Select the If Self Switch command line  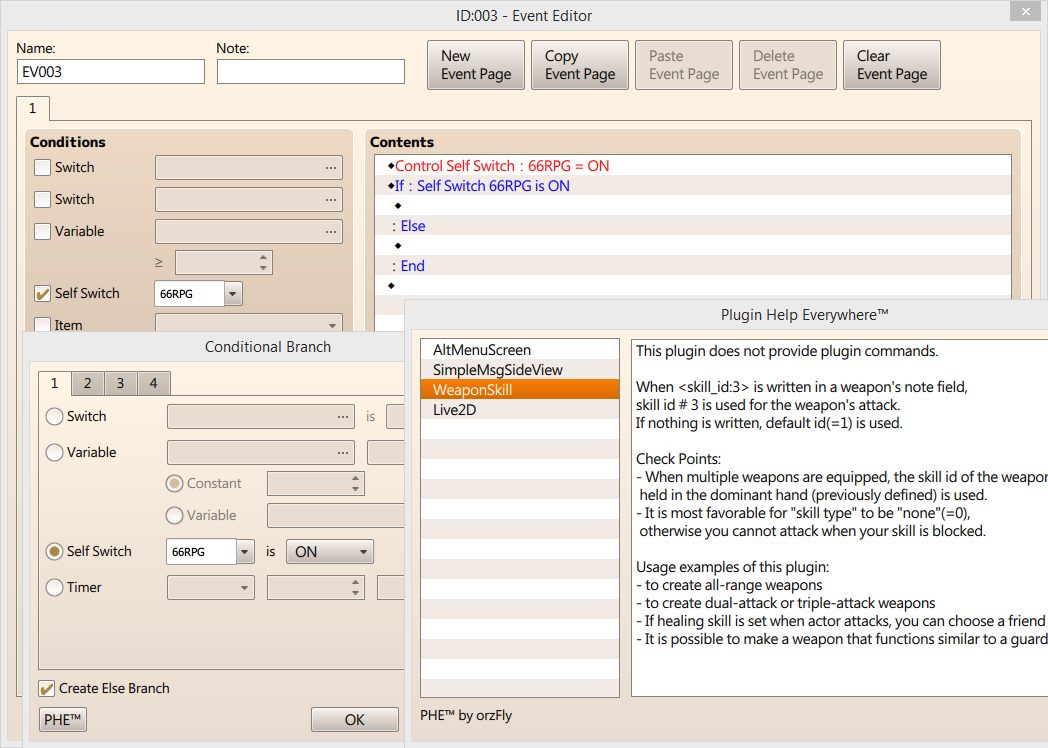pos(692,186)
